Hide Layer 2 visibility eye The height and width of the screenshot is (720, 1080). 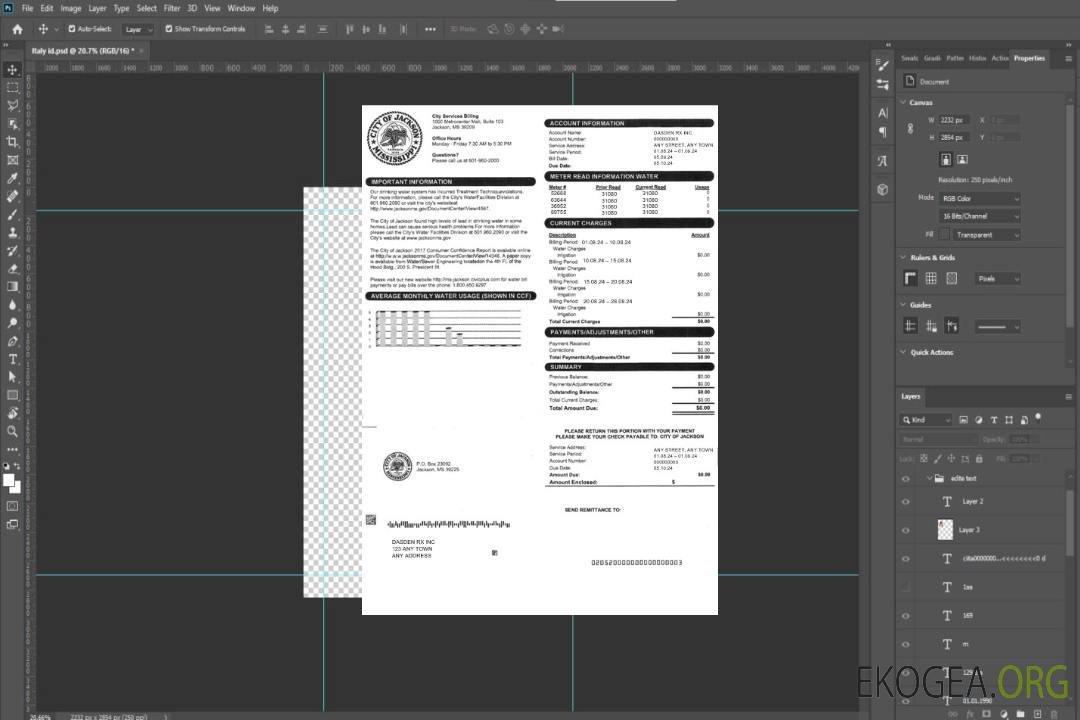point(906,502)
